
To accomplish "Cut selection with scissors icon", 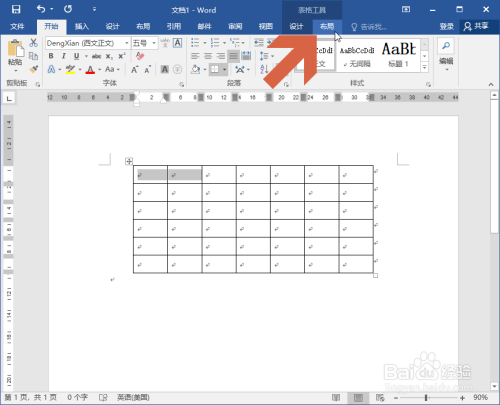I will [33, 43].
